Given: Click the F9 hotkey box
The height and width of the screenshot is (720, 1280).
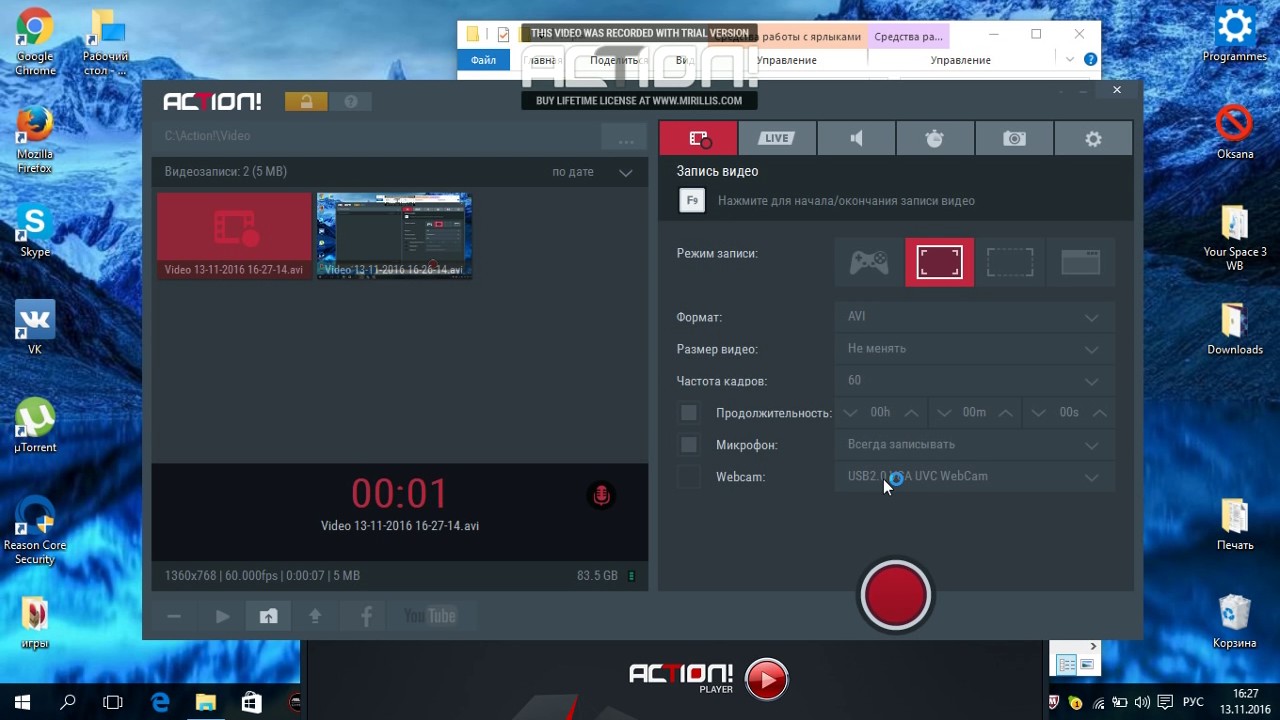Looking at the screenshot, I should (x=691, y=201).
